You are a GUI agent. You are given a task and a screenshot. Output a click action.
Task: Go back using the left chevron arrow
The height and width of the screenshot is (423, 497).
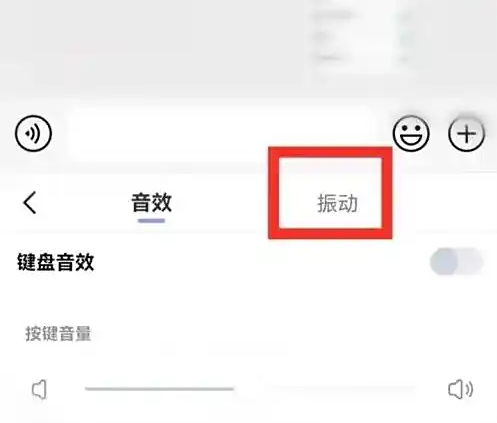point(30,202)
